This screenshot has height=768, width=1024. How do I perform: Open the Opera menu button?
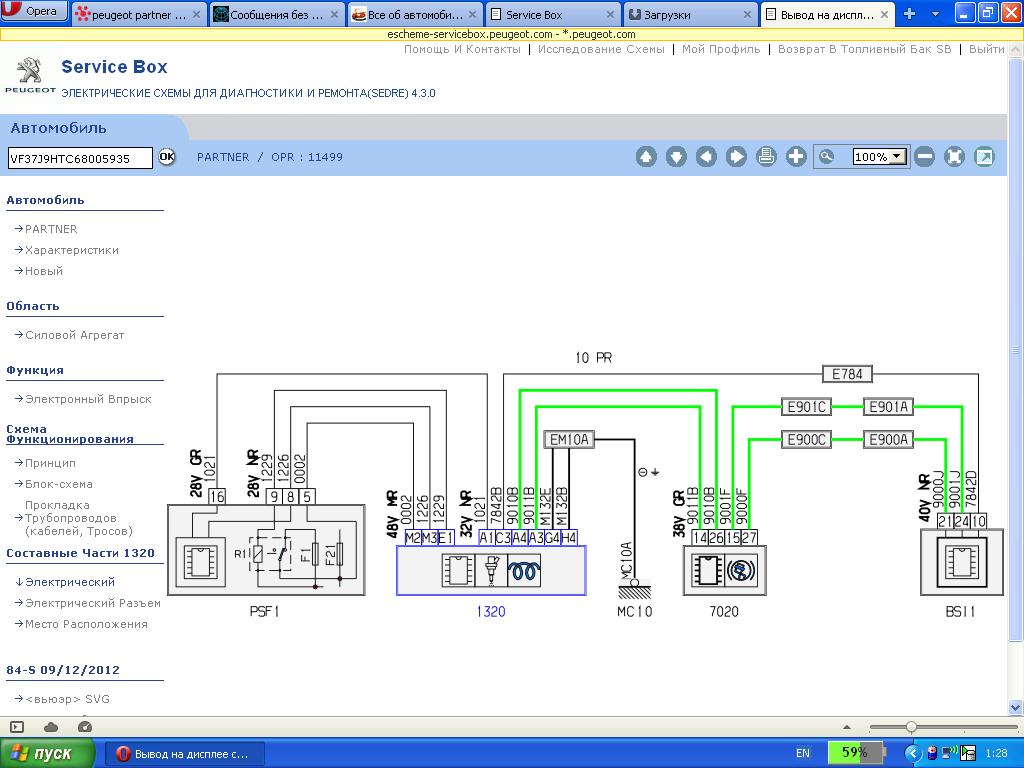point(34,11)
